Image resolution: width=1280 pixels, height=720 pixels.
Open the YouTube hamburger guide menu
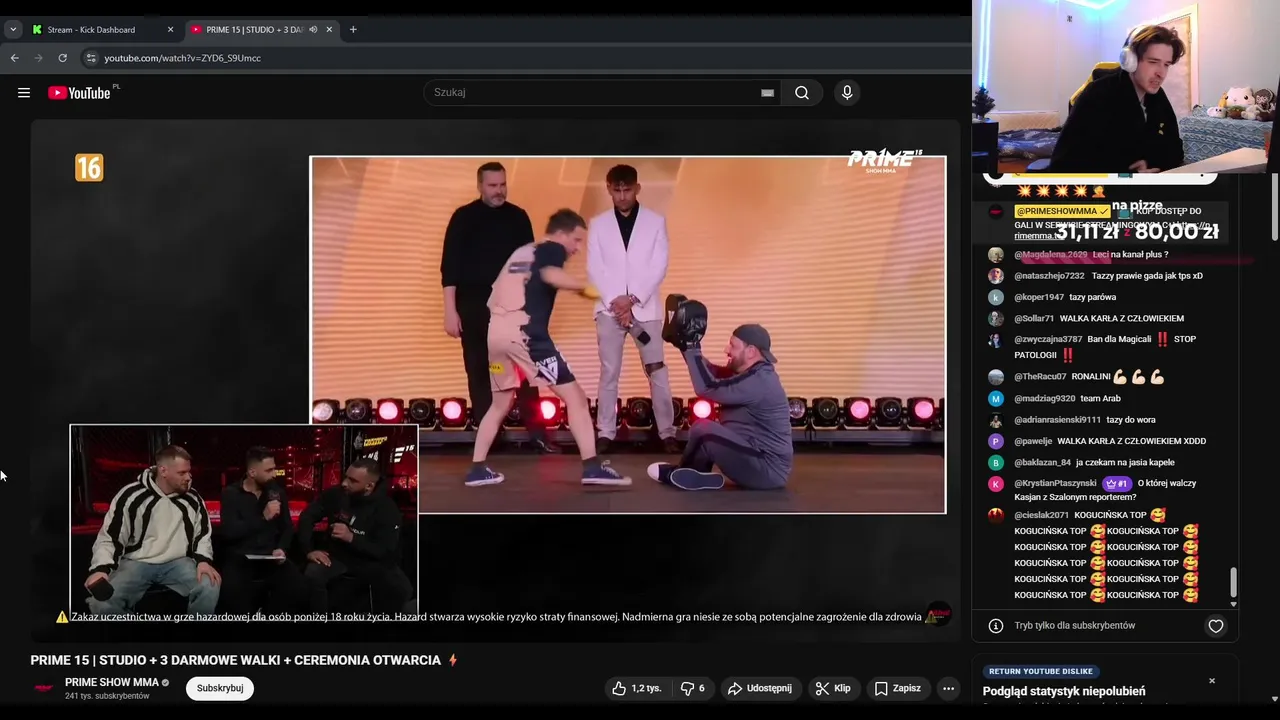23,93
